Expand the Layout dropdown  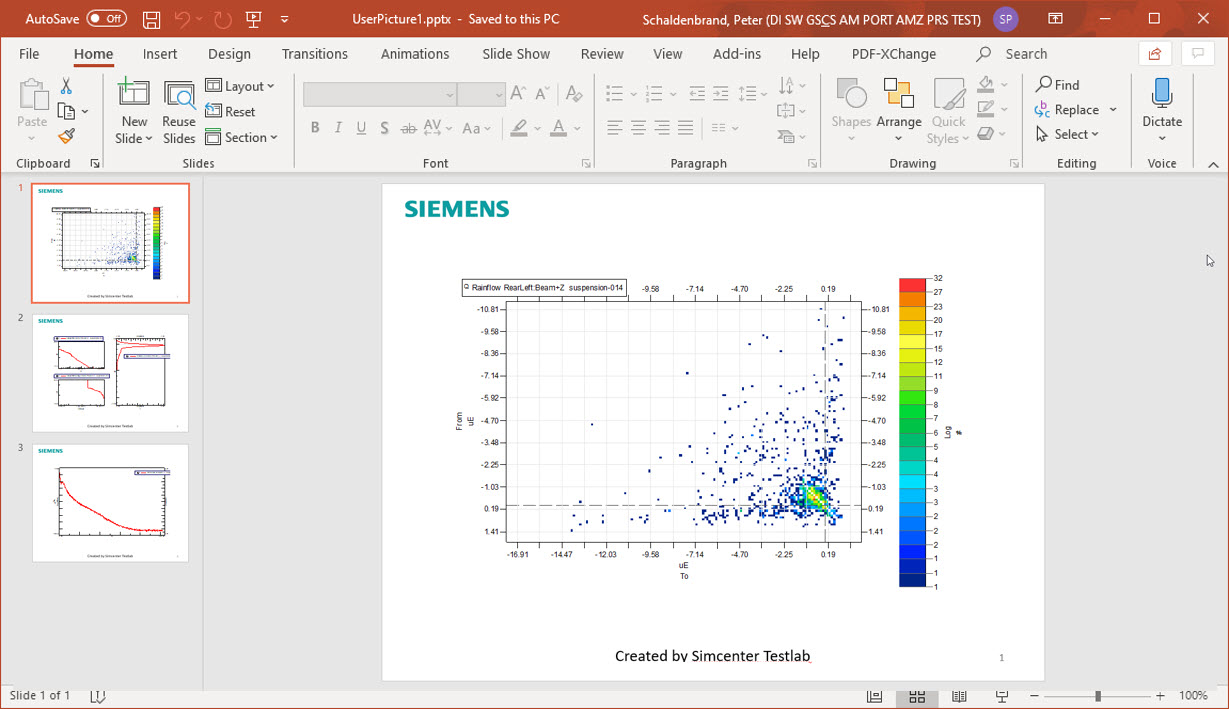pyautogui.click(x=240, y=86)
